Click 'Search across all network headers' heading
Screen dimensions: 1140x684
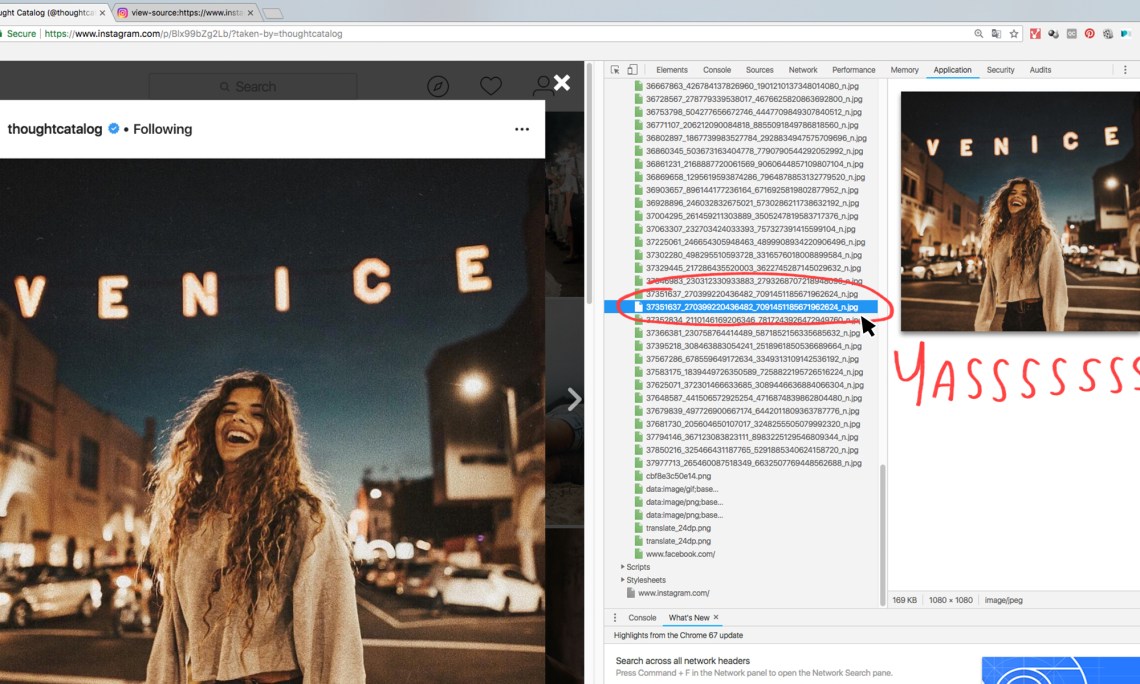pyautogui.click(x=683, y=661)
